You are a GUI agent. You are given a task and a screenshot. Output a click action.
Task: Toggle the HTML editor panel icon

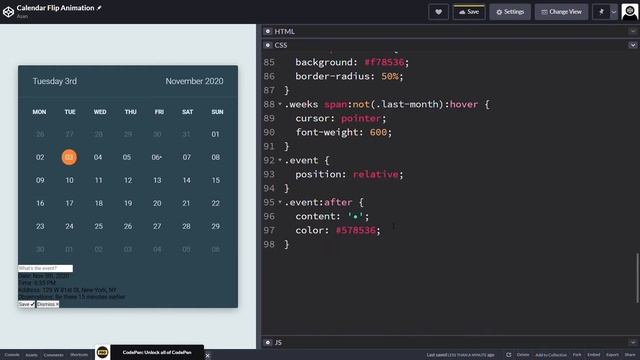coord(268,31)
